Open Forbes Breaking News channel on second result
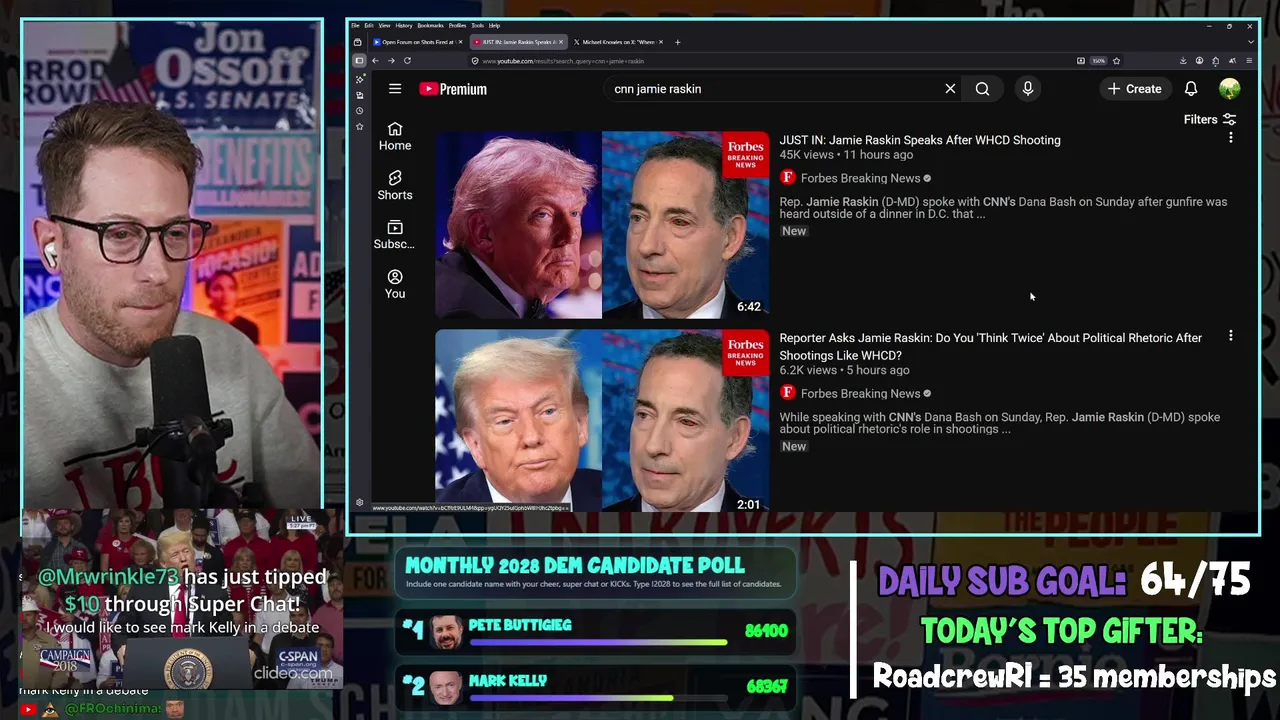The width and height of the screenshot is (1280, 720). [x=860, y=394]
